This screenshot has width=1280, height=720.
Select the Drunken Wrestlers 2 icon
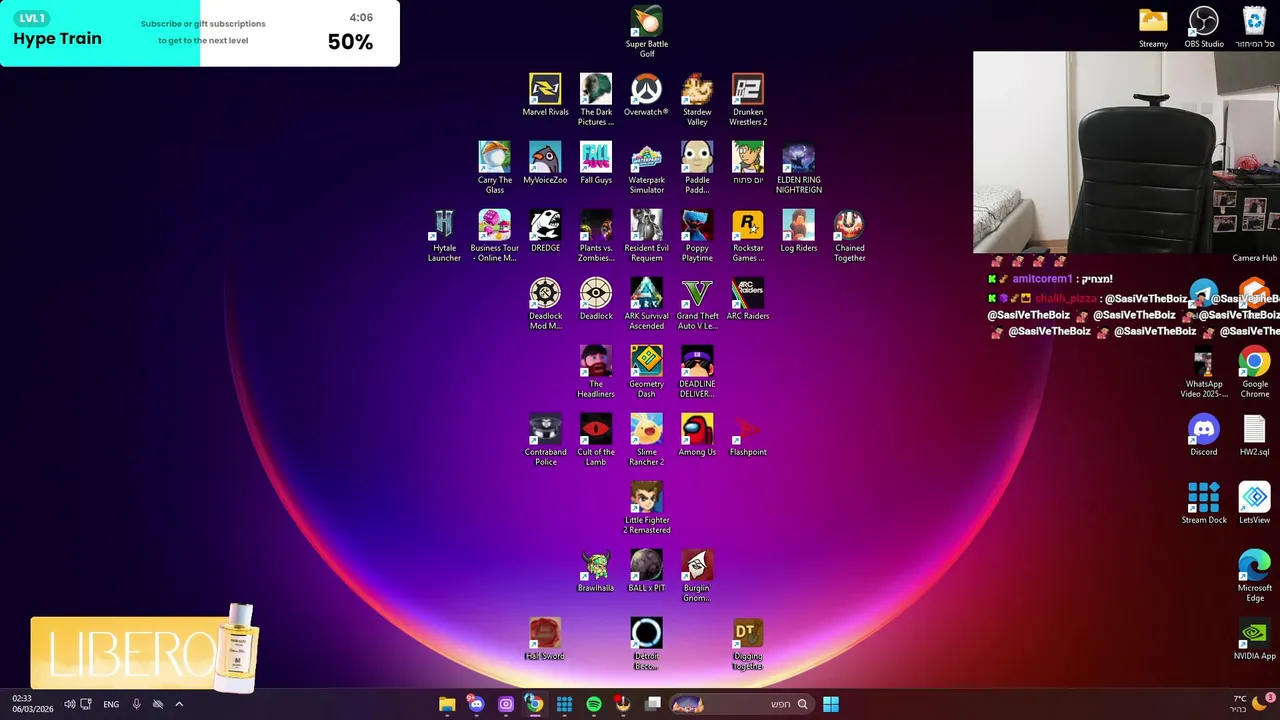point(748,99)
